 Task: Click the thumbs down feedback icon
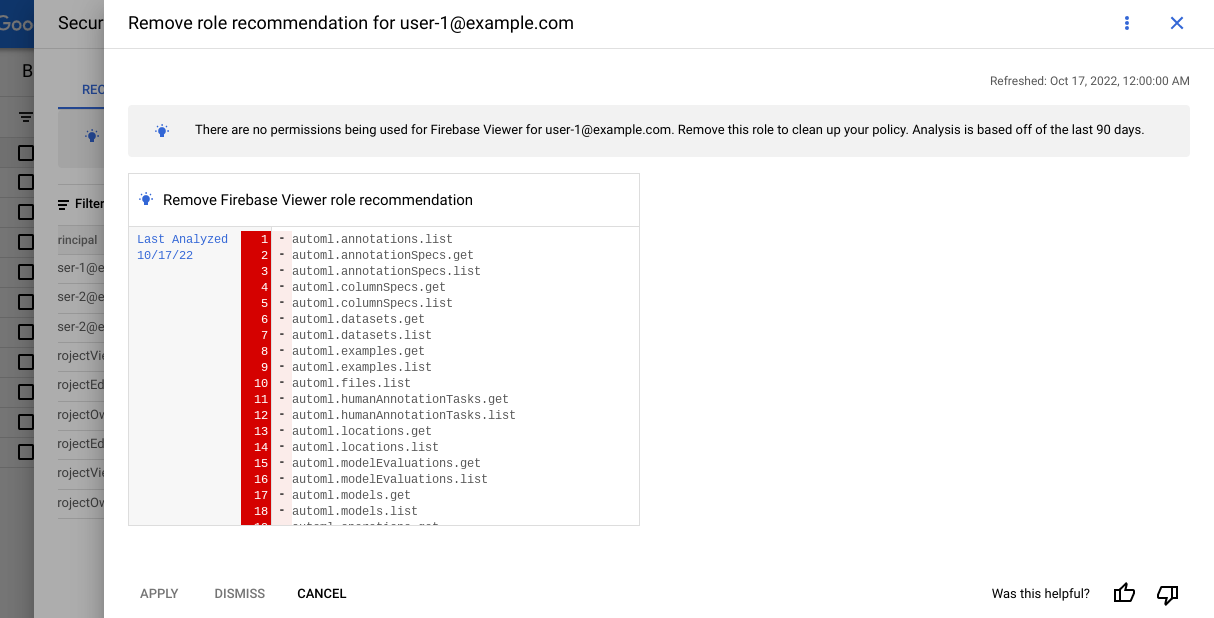pos(1167,594)
